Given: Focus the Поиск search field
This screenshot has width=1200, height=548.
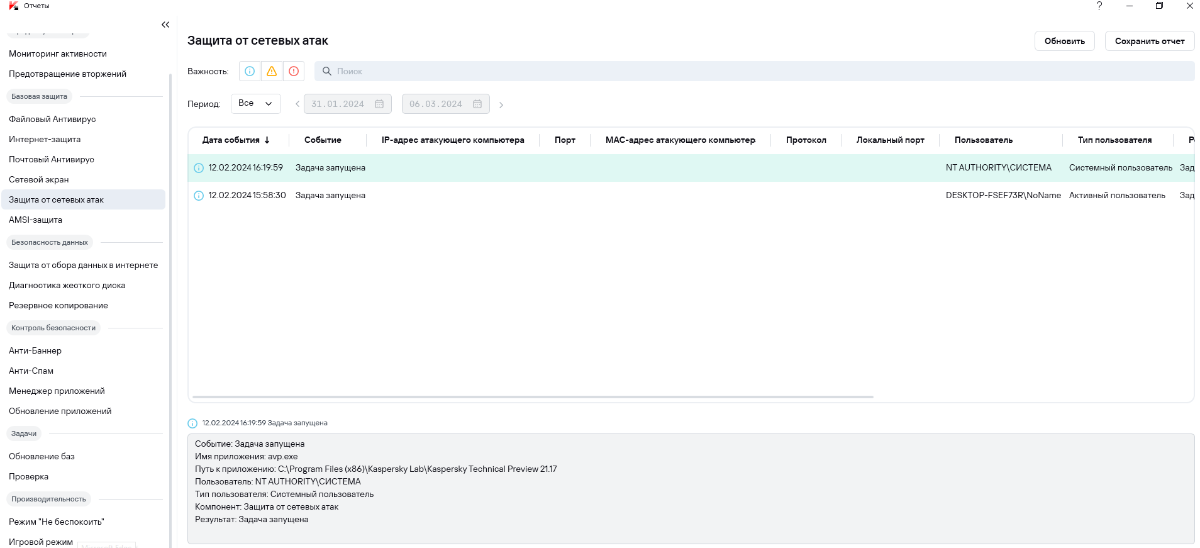Looking at the screenshot, I should click(x=754, y=72).
